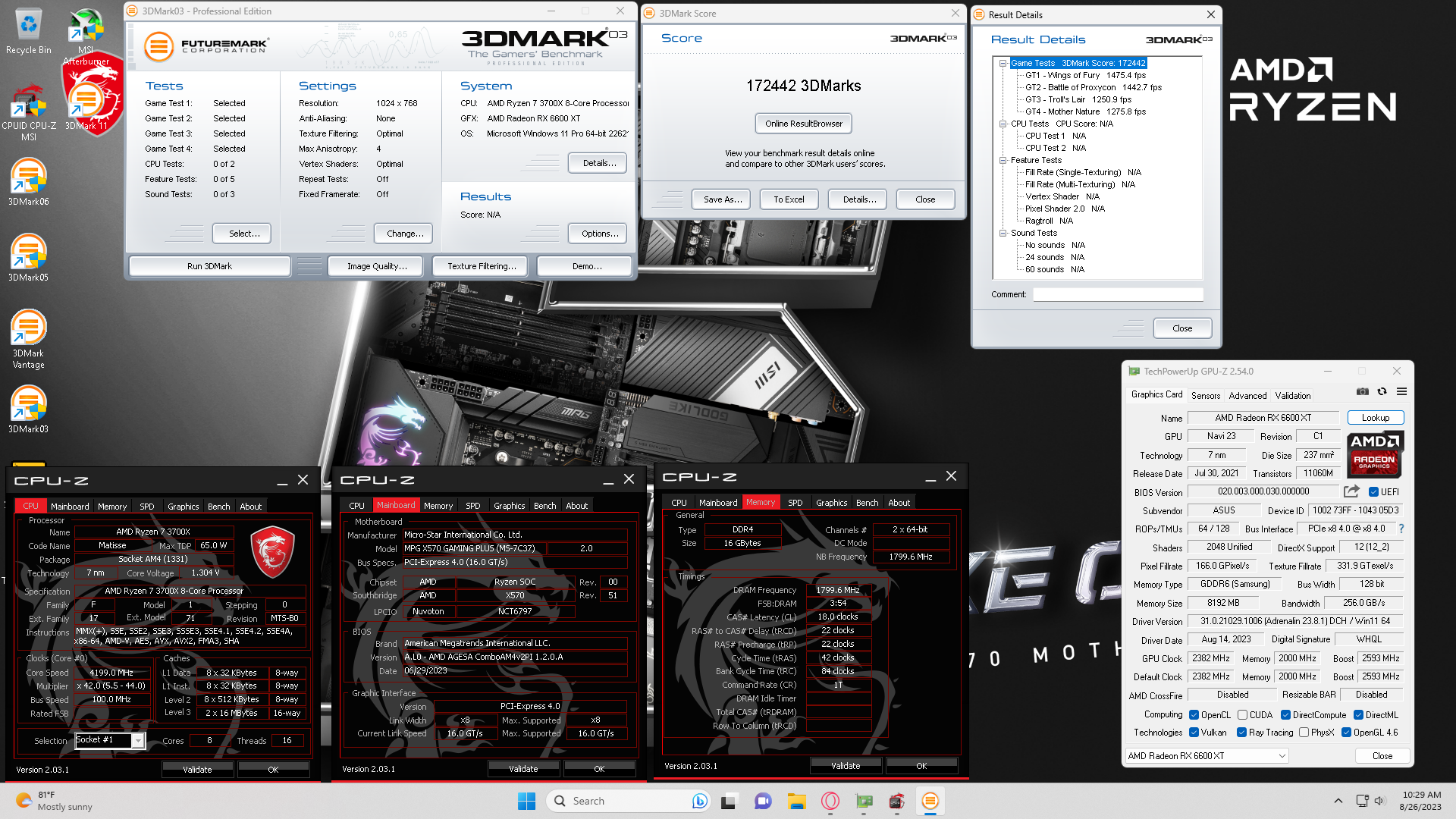Click Save As in 3DMark Score window
Image resolution: width=1456 pixels, height=819 pixels.
[722, 199]
